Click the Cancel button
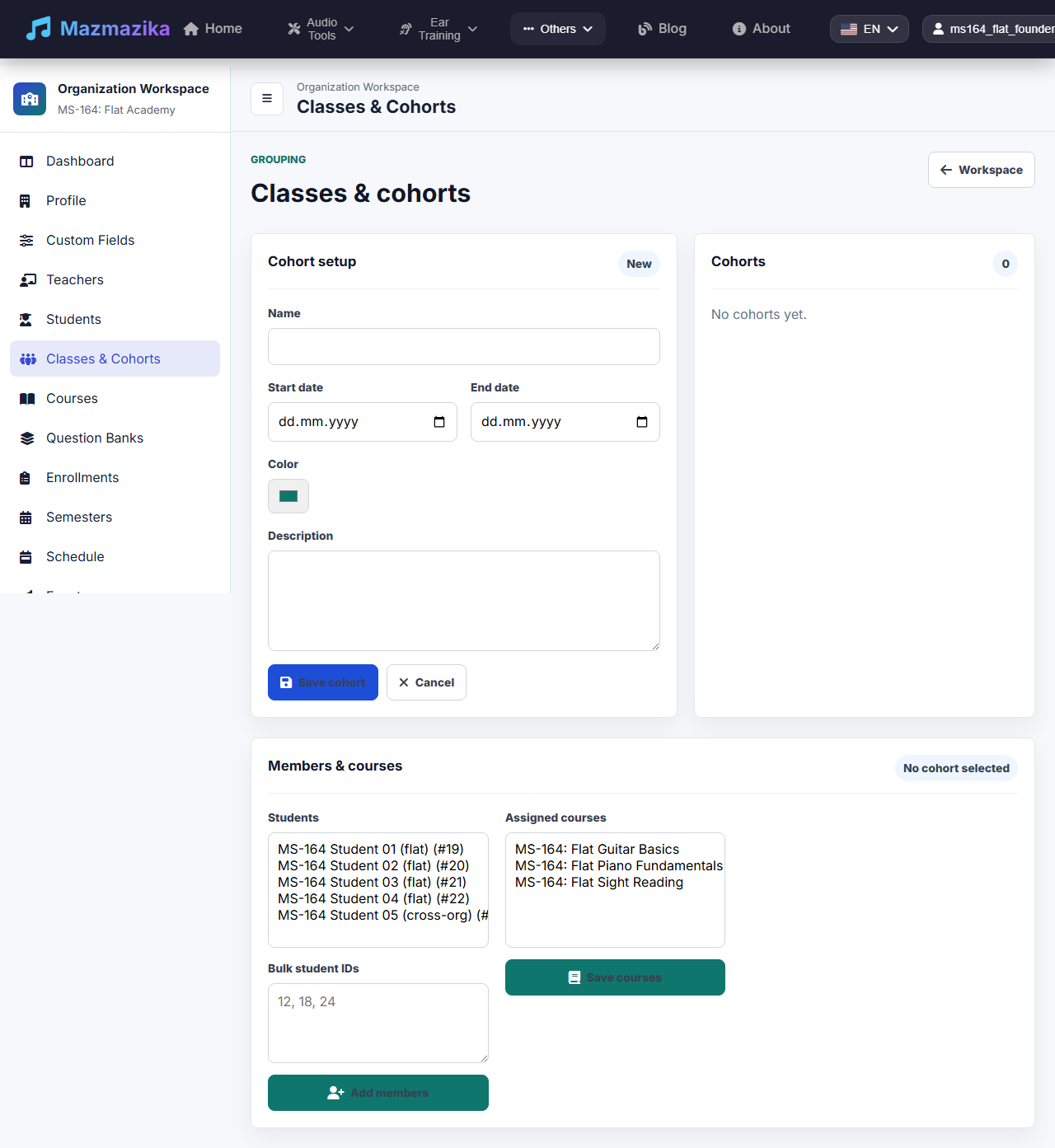The image size is (1055, 1148). [x=426, y=682]
